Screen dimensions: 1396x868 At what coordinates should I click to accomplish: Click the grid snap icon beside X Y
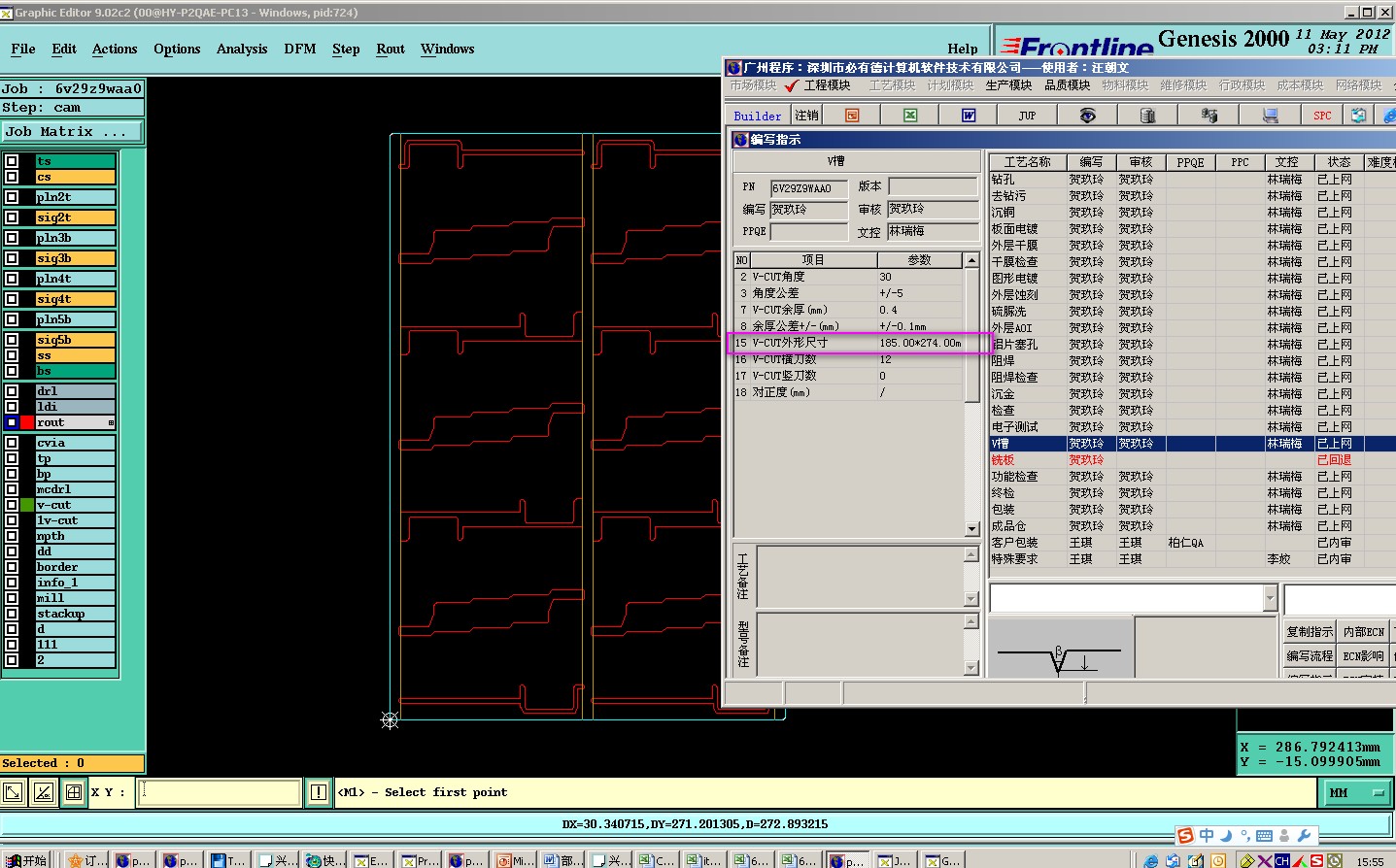tap(74, 792)
